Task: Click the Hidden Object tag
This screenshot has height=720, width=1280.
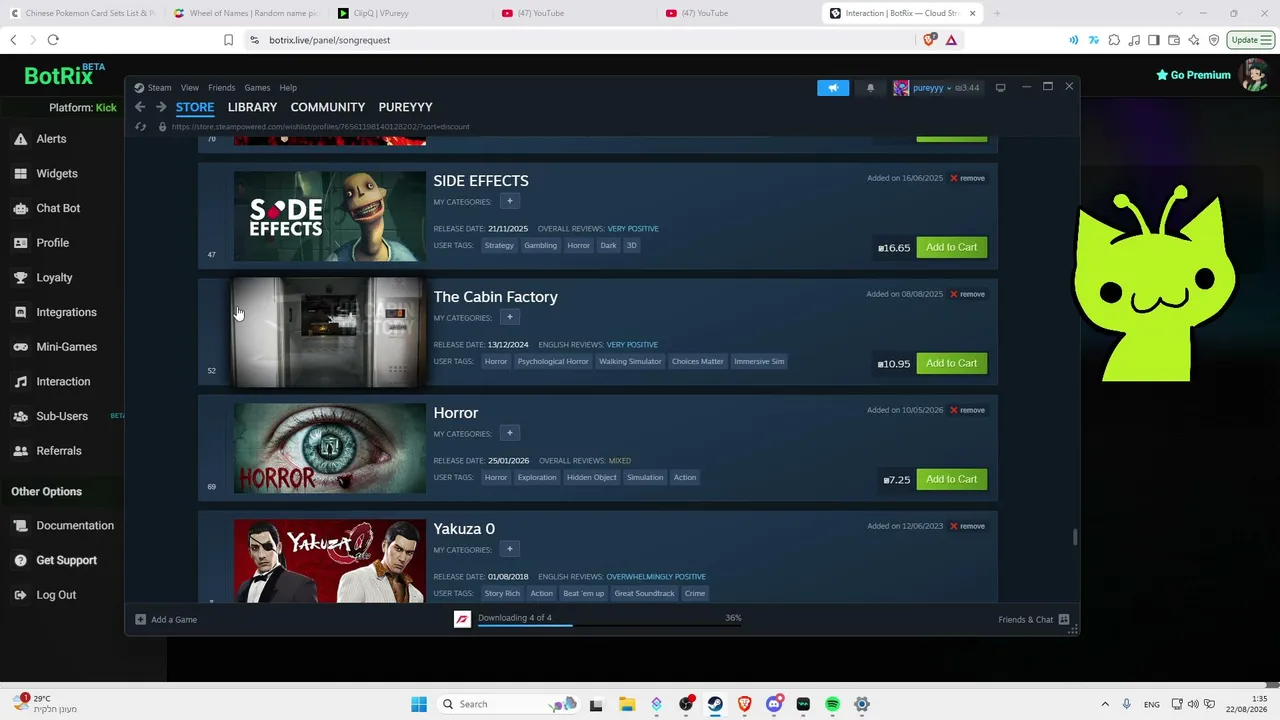Action: (592, 477)
